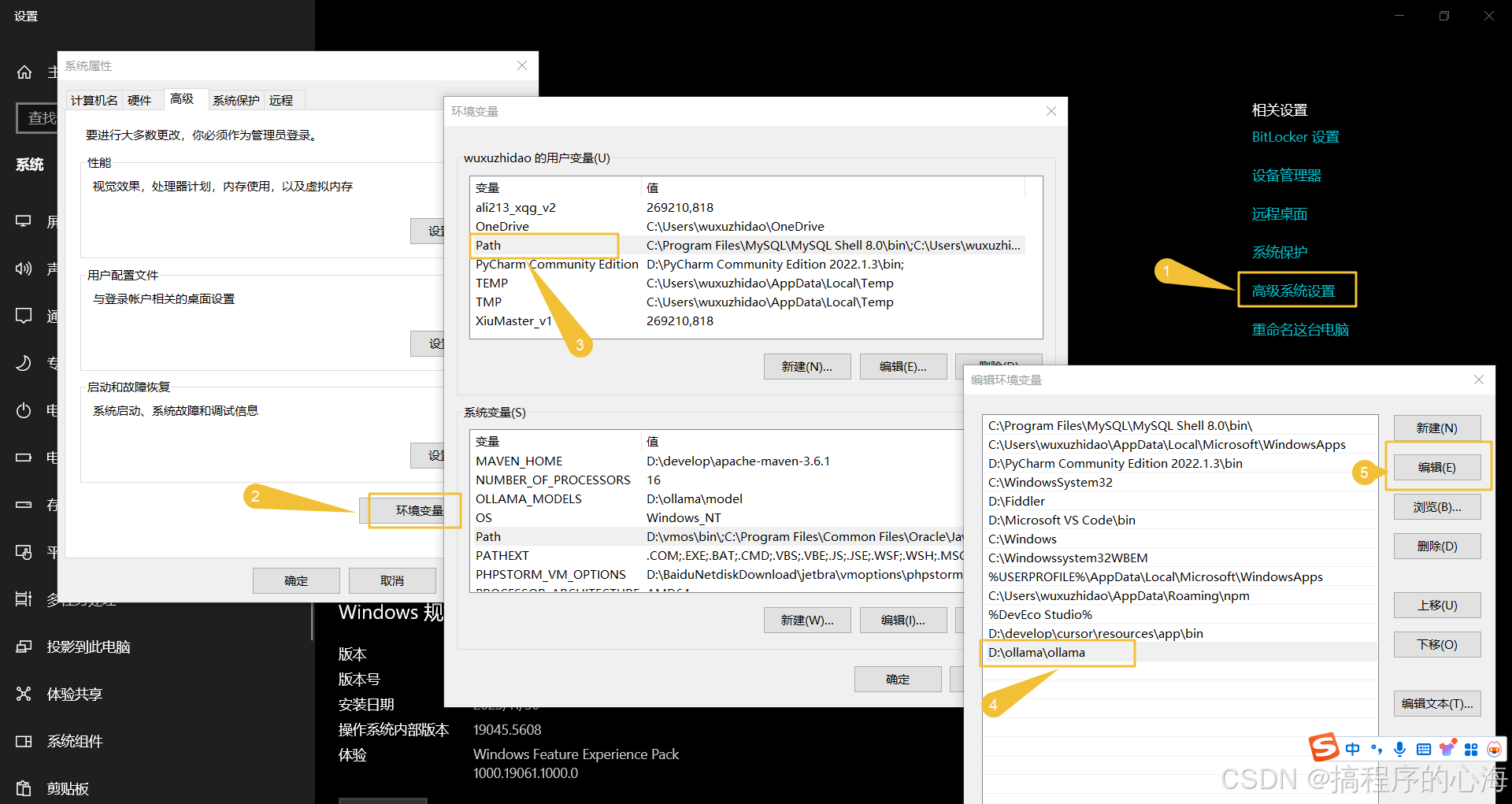Move the entry up with 上移(U)
This screenshot has height=804, width=1512.
[x=1437, y=605]
